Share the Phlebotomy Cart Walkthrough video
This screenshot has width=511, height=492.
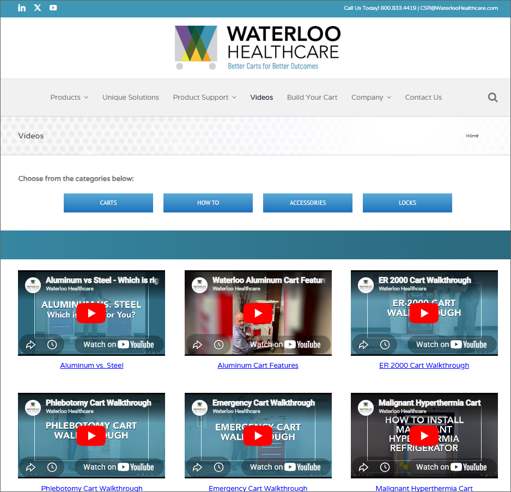[31, 467]
